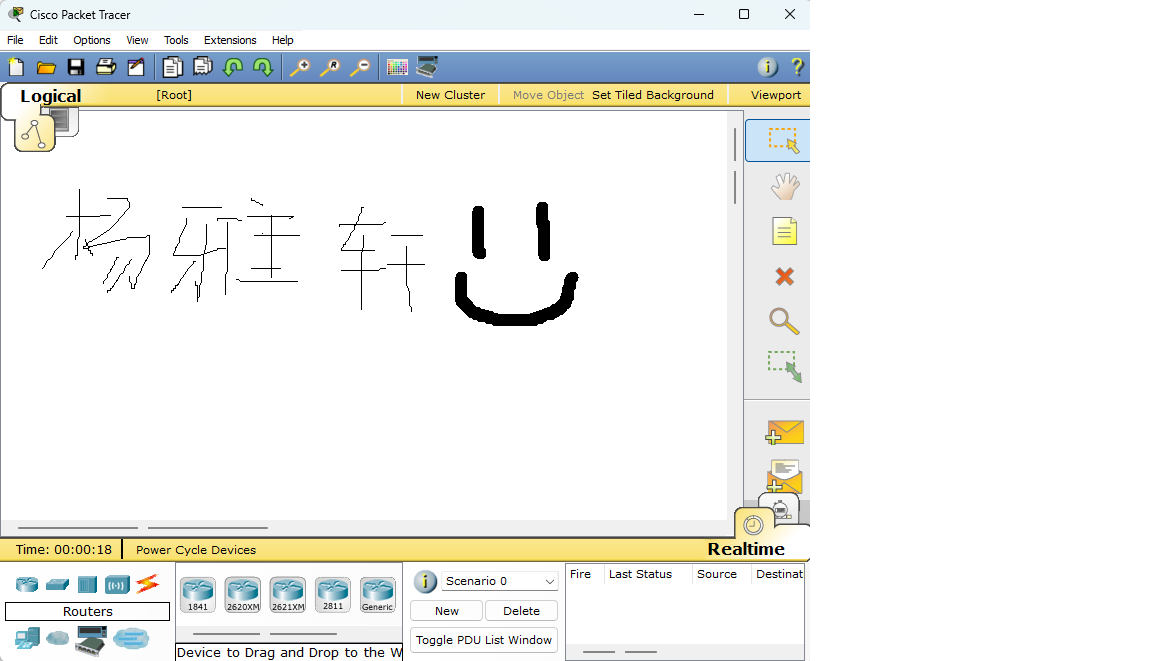Open the Custom Devices Dialog

(x=427, y=68)
